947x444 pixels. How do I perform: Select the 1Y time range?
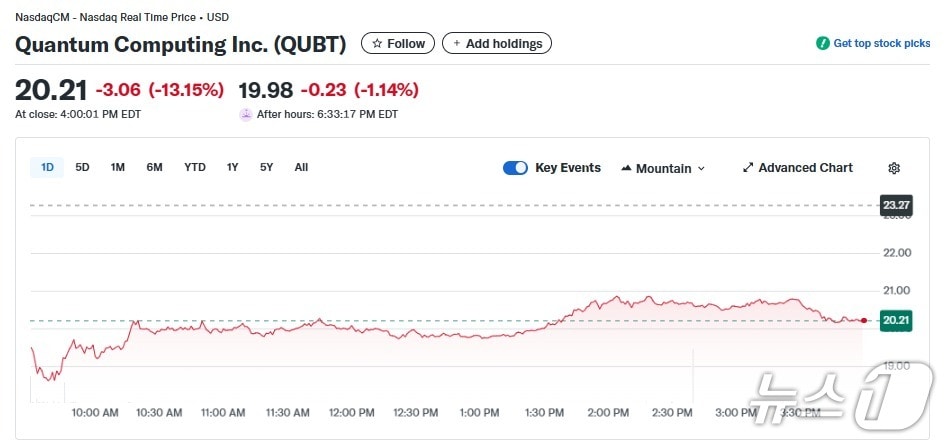232,167
